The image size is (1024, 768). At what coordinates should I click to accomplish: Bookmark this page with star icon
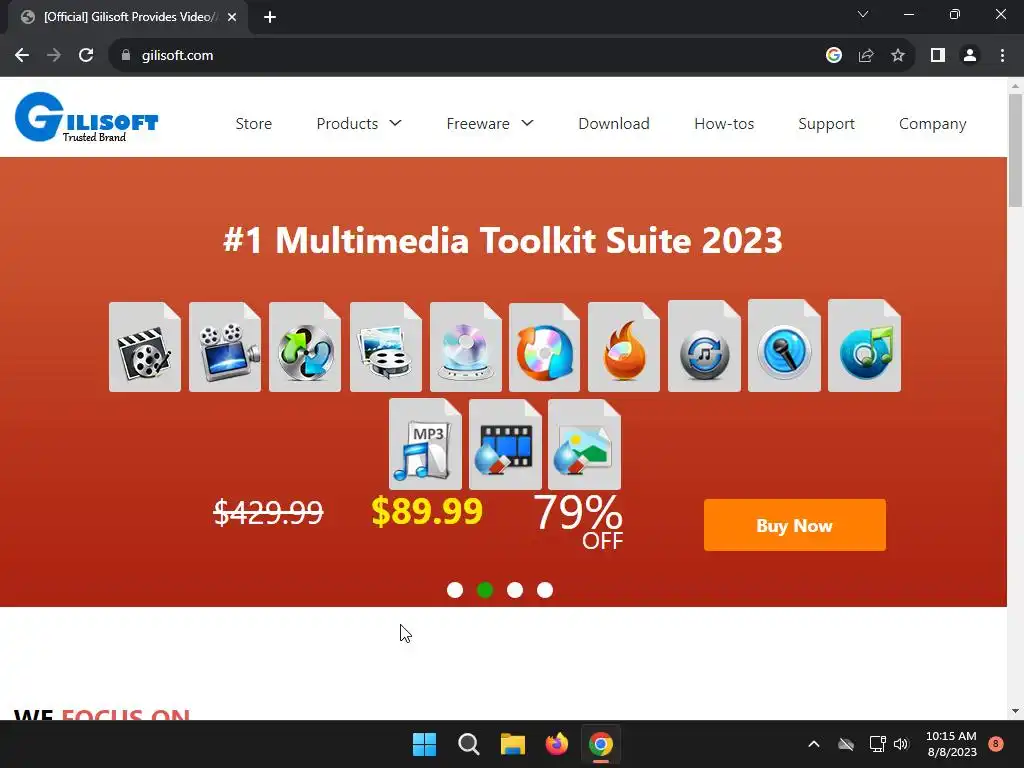point(898,56)
